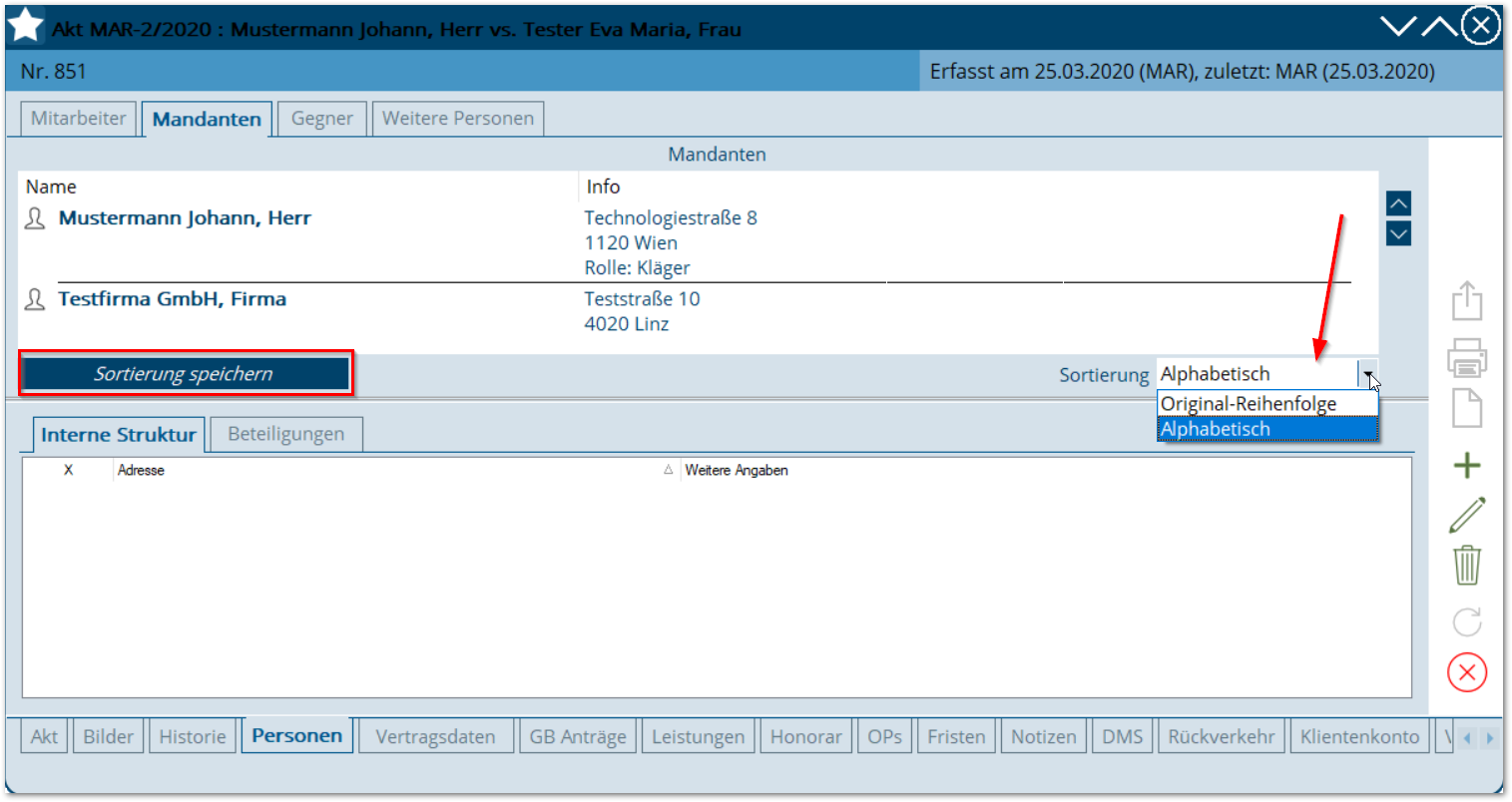Click the Weitere Angaben column header
The height and width of the screenshot is (802, 1512).
737,470
